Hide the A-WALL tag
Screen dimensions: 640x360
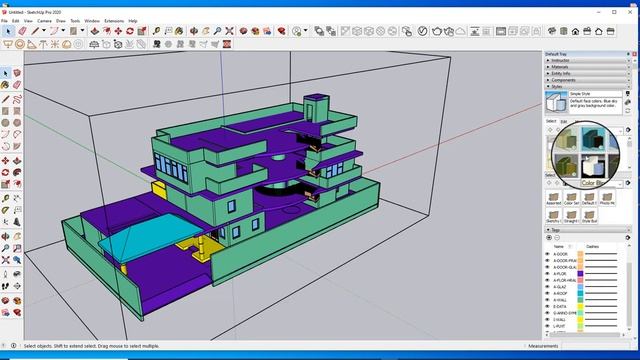(548, 300)
